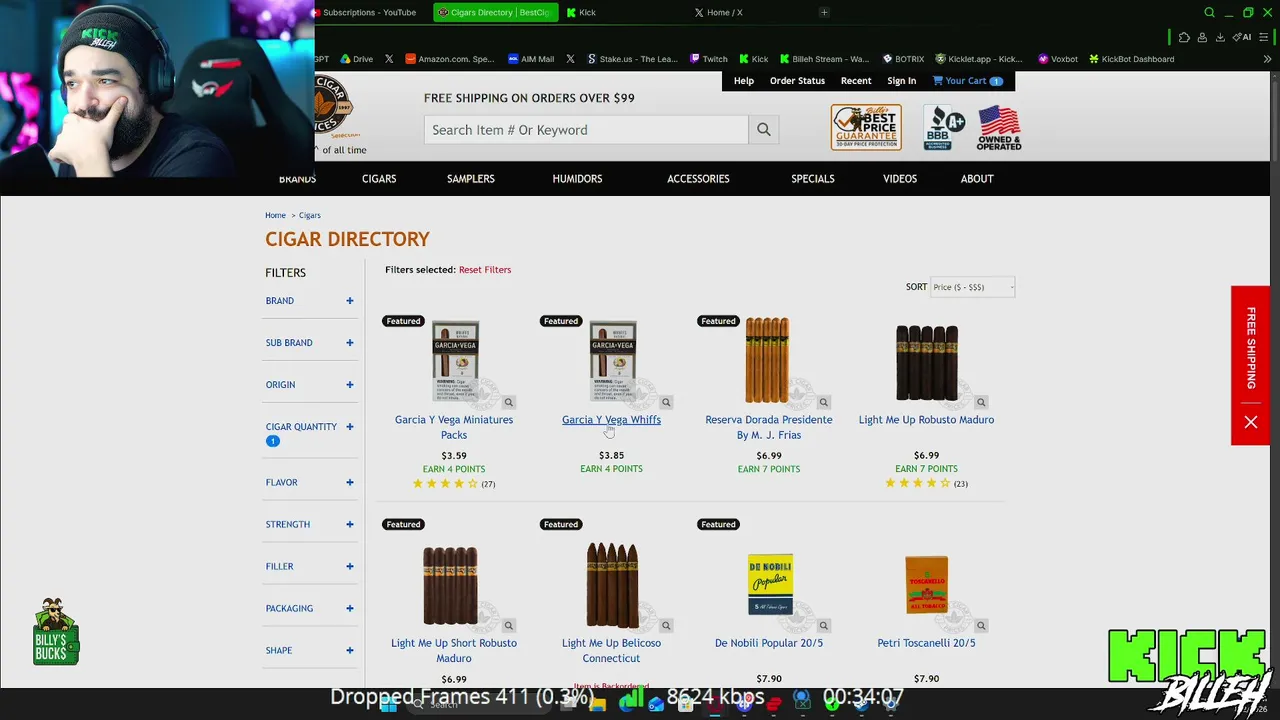1280x720 pixels.
Task: Open the Videos navigation menu
Action: pyautogui.click(x=900, y=179)
